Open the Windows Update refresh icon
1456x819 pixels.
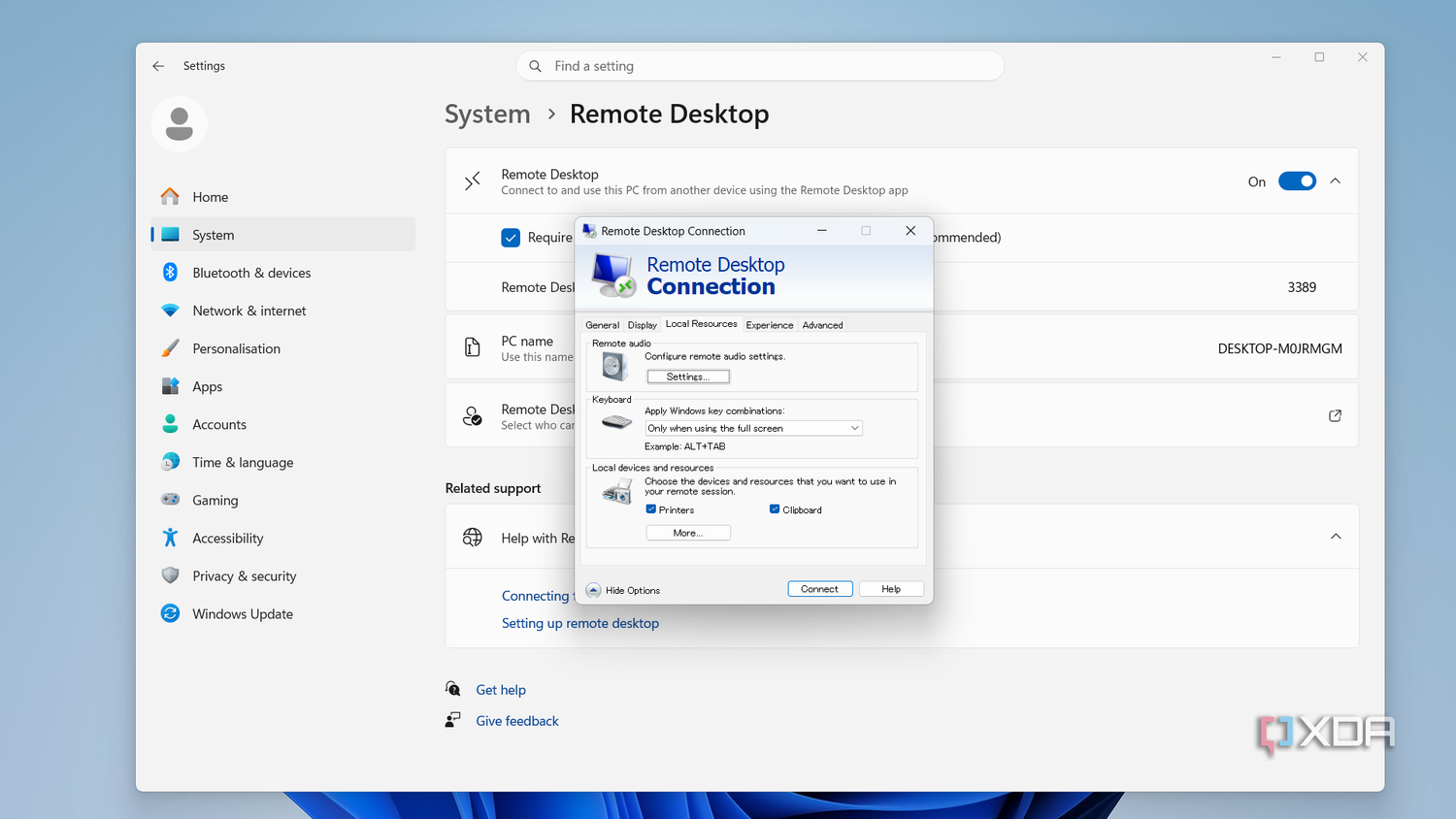170,613
